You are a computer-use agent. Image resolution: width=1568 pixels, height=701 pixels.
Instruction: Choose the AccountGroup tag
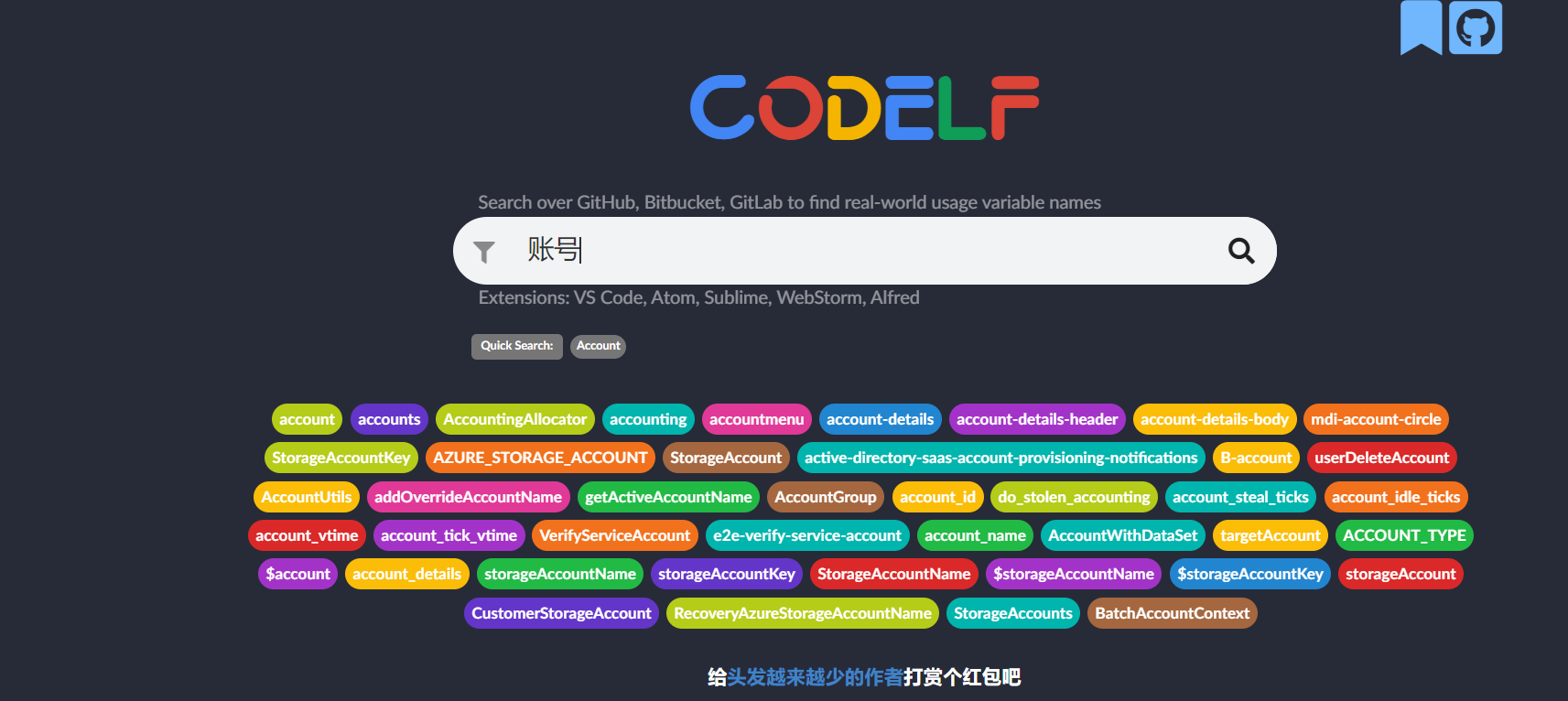(x=826, y=497)
